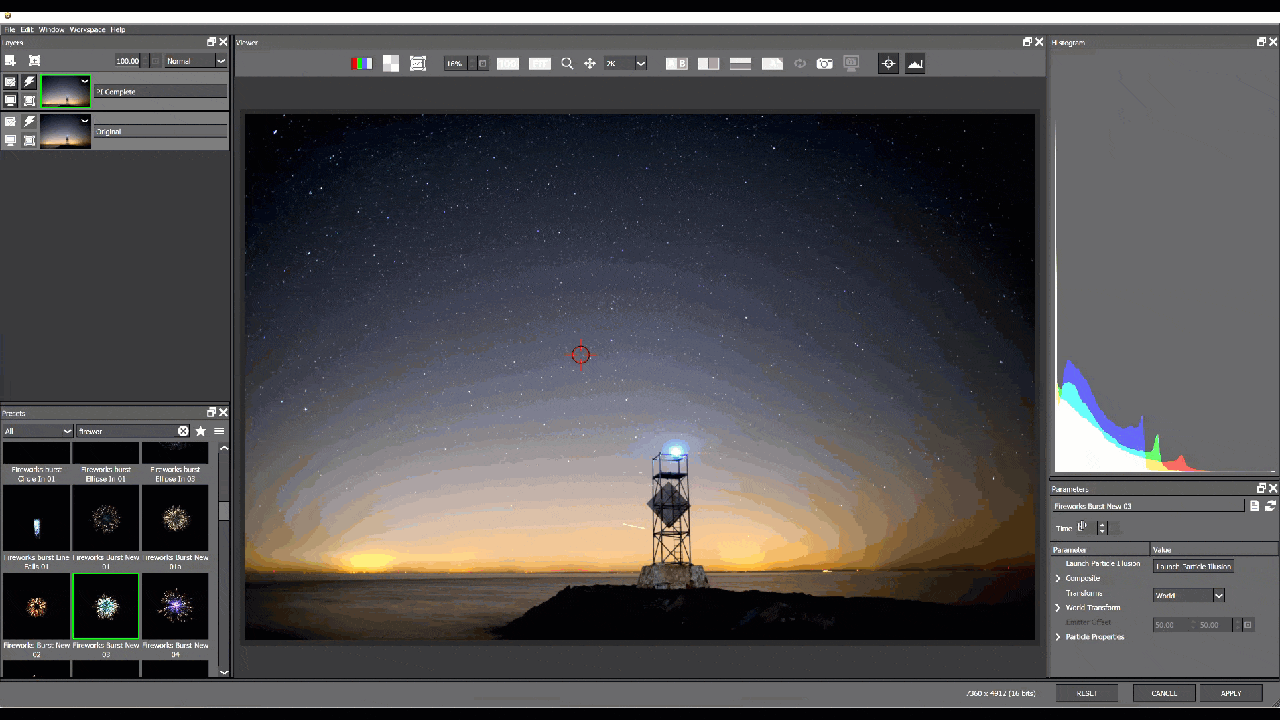Click the A/B side-by-side comparison icon
The image size is (1280, 720).
click(677, 63)
